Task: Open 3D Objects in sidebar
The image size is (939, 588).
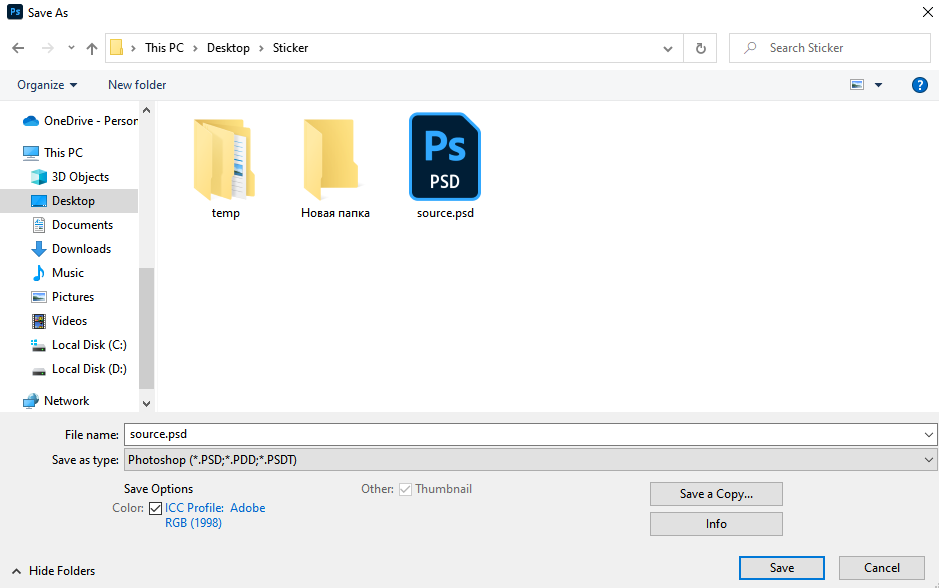Action: 69,177
